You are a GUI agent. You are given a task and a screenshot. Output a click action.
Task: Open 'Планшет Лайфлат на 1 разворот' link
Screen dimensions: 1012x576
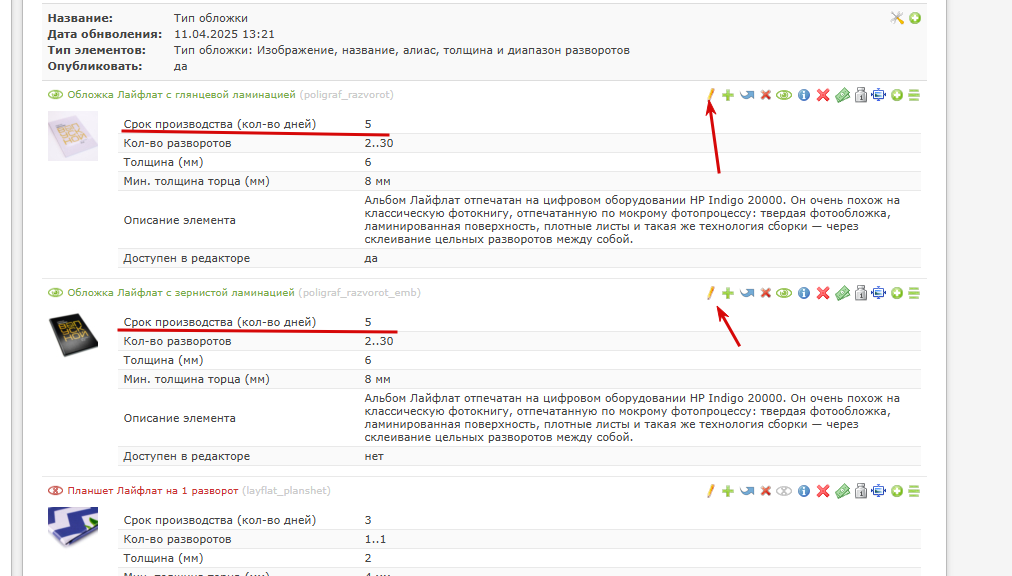(153, 491)
